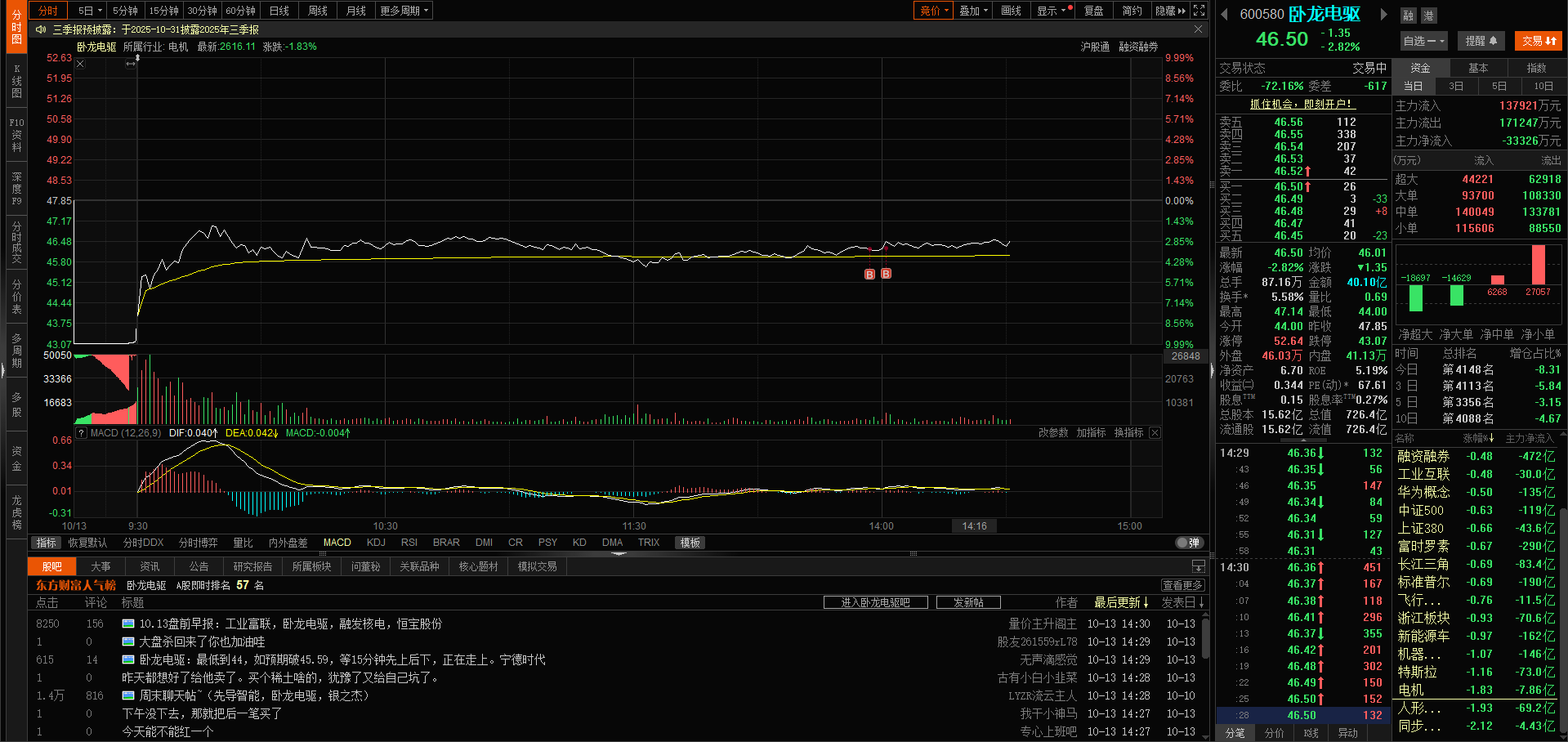Click the 14:16 time marker on axis
Screen dimensions: 1568x742
975,526
